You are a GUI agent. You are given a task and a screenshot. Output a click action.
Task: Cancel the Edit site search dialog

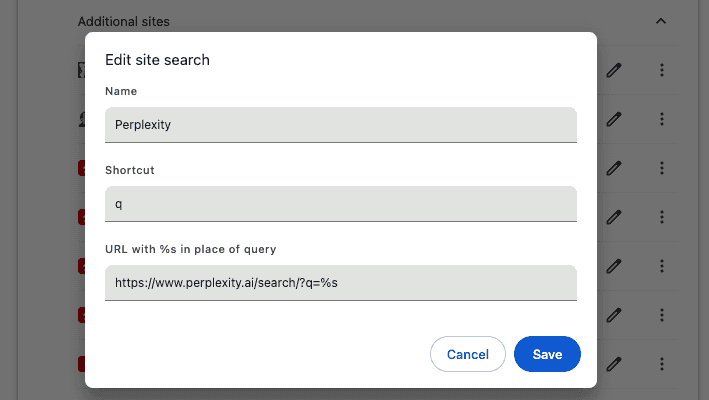point(468,354)
